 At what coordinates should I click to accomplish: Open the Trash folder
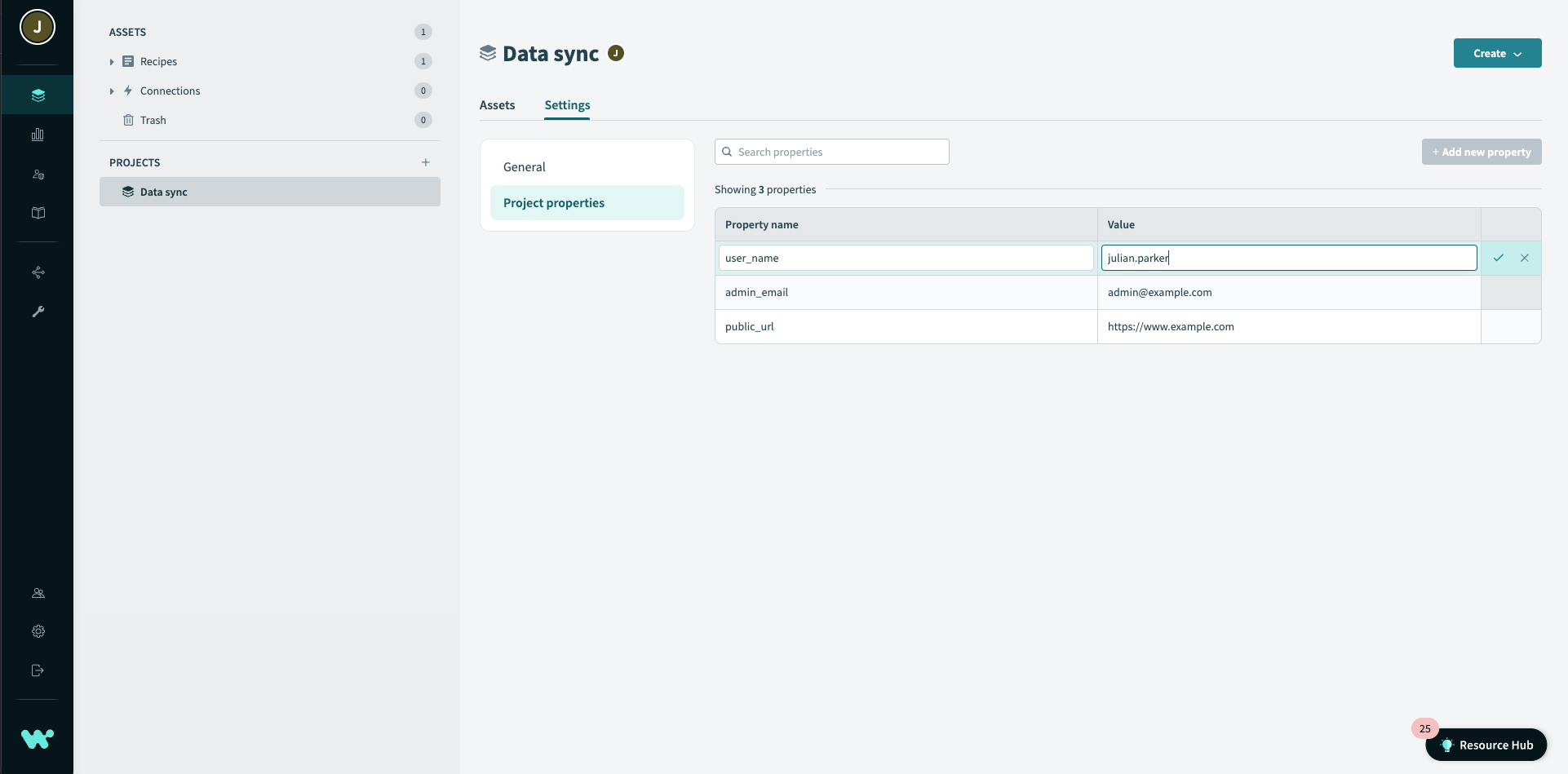click(x=153, y=120)
